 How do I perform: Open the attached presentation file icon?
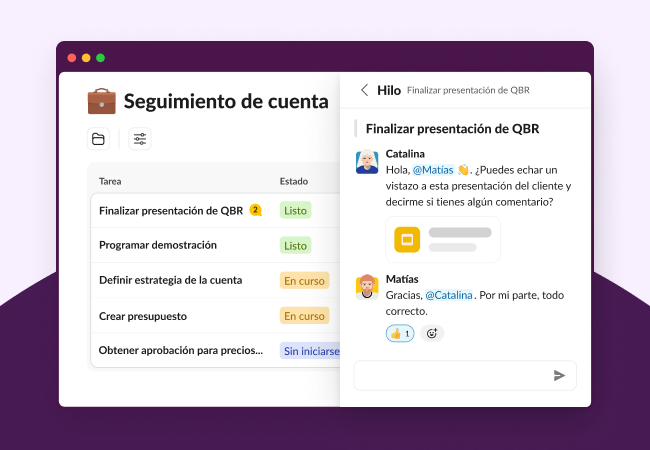[x=406, y=240]
